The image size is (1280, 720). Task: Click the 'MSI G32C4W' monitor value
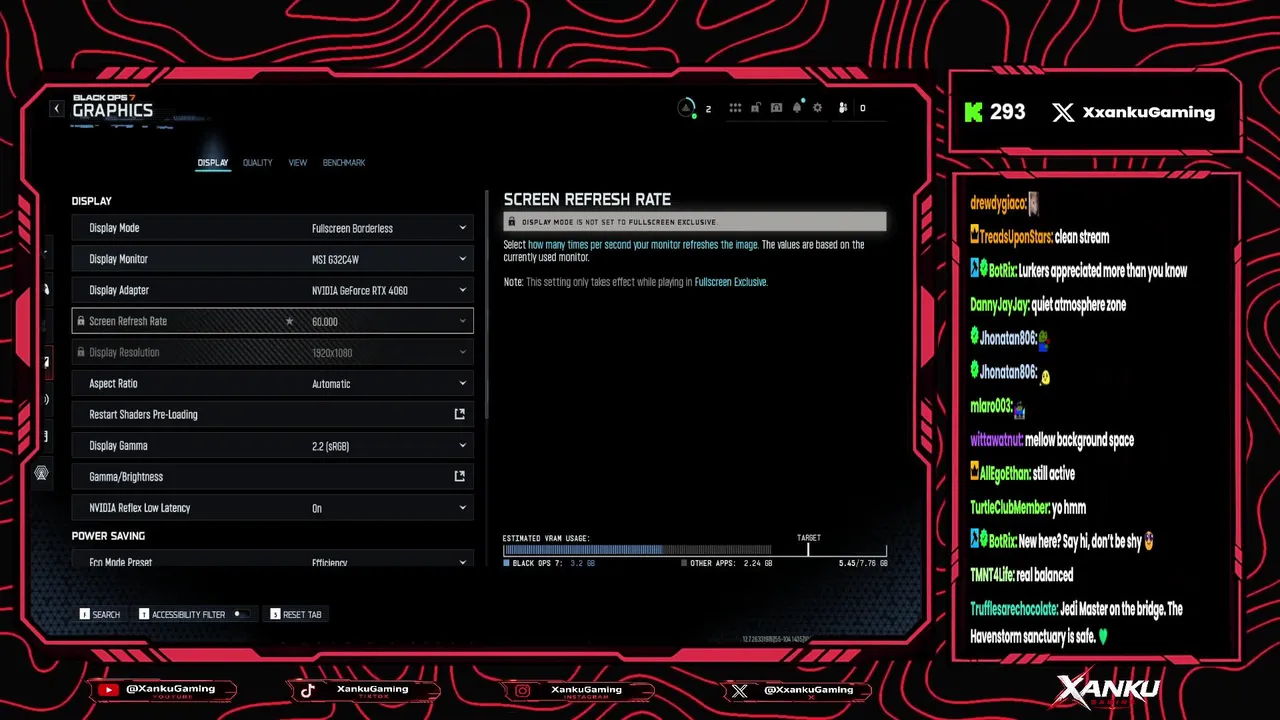point(335,259)
